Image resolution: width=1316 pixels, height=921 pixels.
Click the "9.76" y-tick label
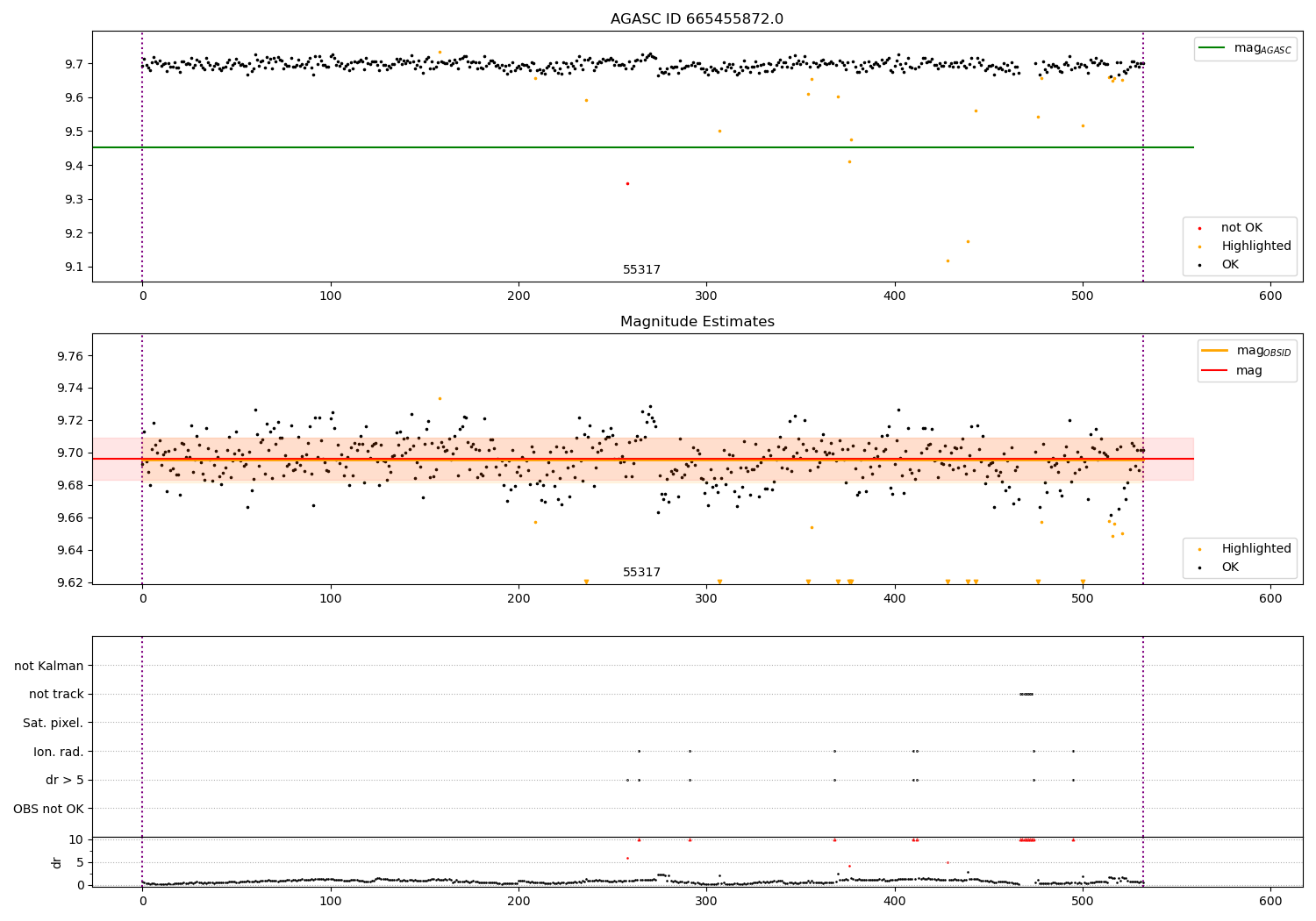pyautogui.click(x=70, y=356)
